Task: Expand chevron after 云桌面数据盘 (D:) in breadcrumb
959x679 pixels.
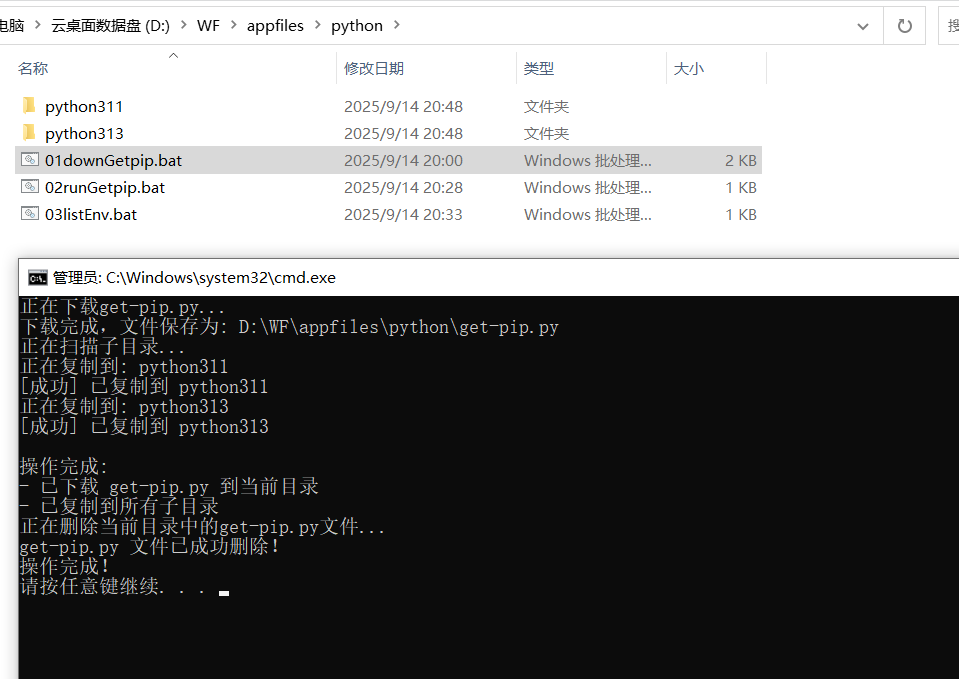Action: pos(183,25)
